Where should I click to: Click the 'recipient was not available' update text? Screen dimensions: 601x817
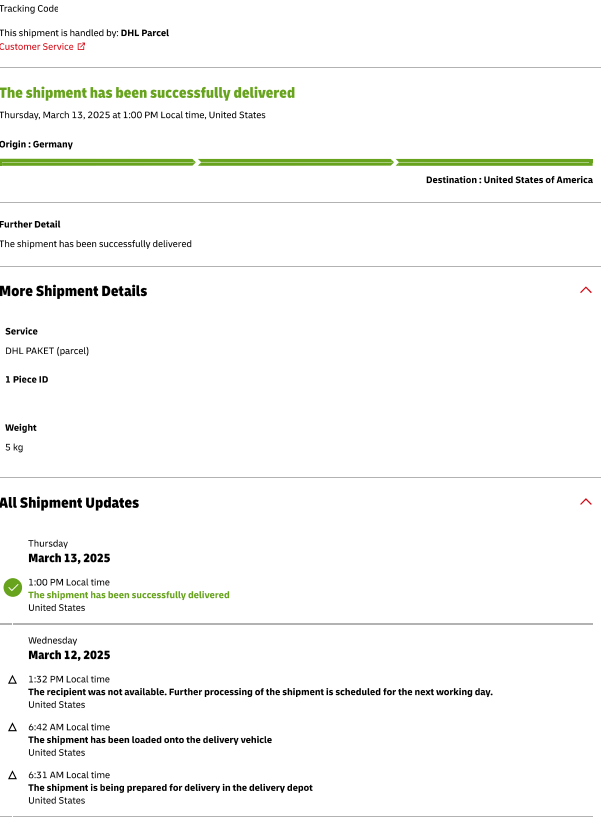pos(260,692)
